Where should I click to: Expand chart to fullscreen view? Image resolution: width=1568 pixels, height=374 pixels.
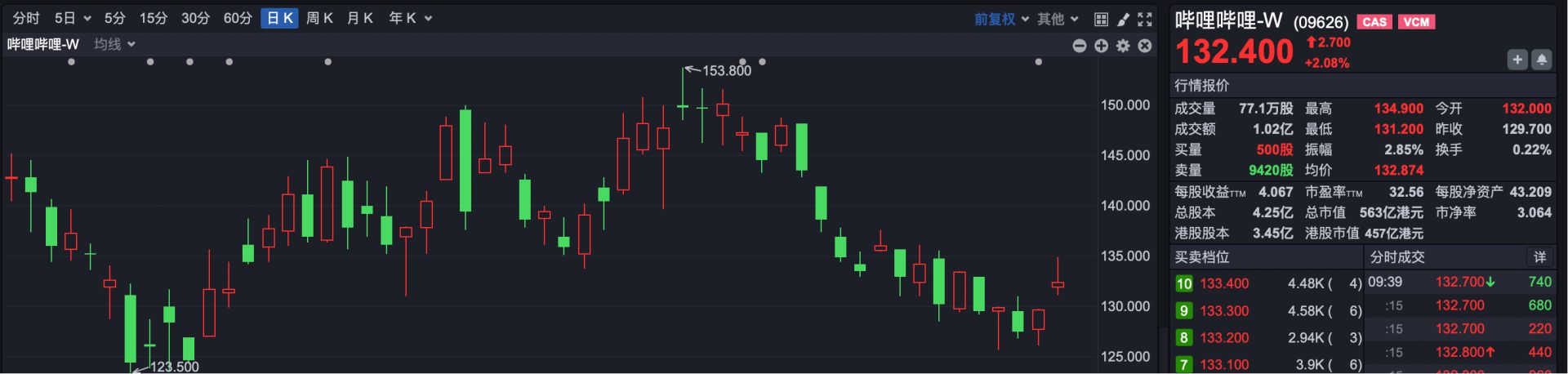point(1145,19)
